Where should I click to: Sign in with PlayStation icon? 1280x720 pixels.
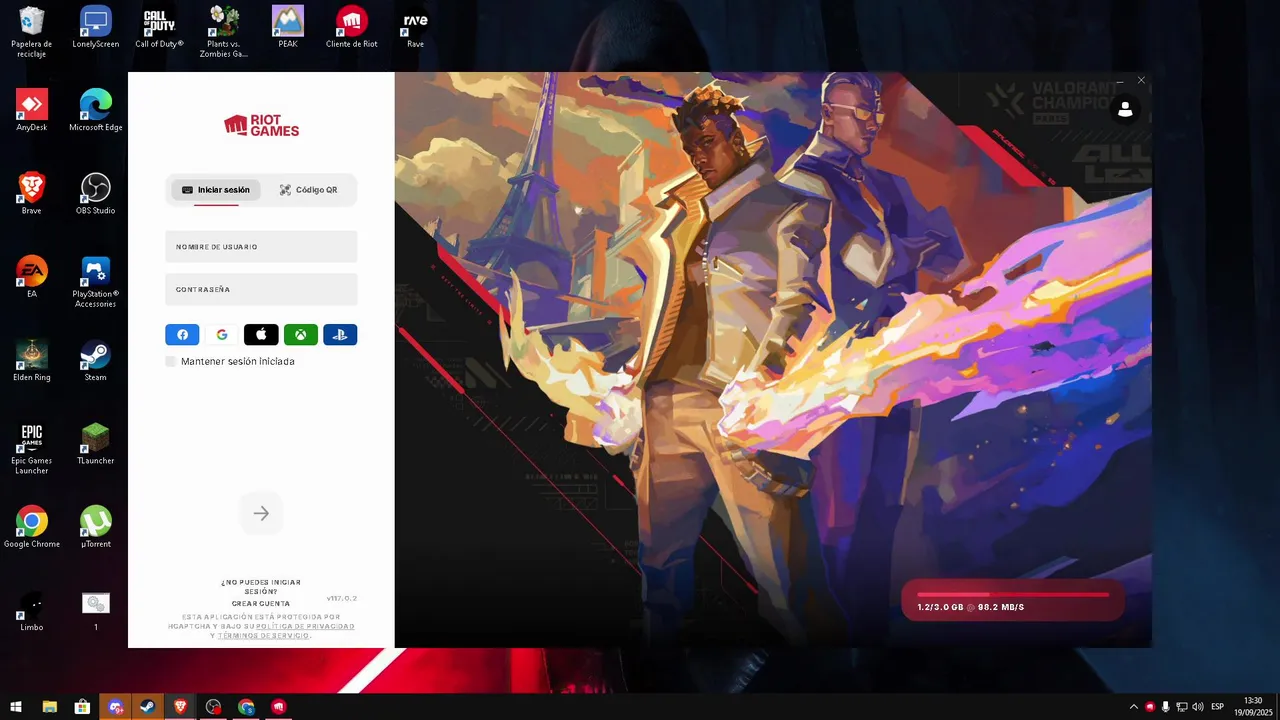340,335
